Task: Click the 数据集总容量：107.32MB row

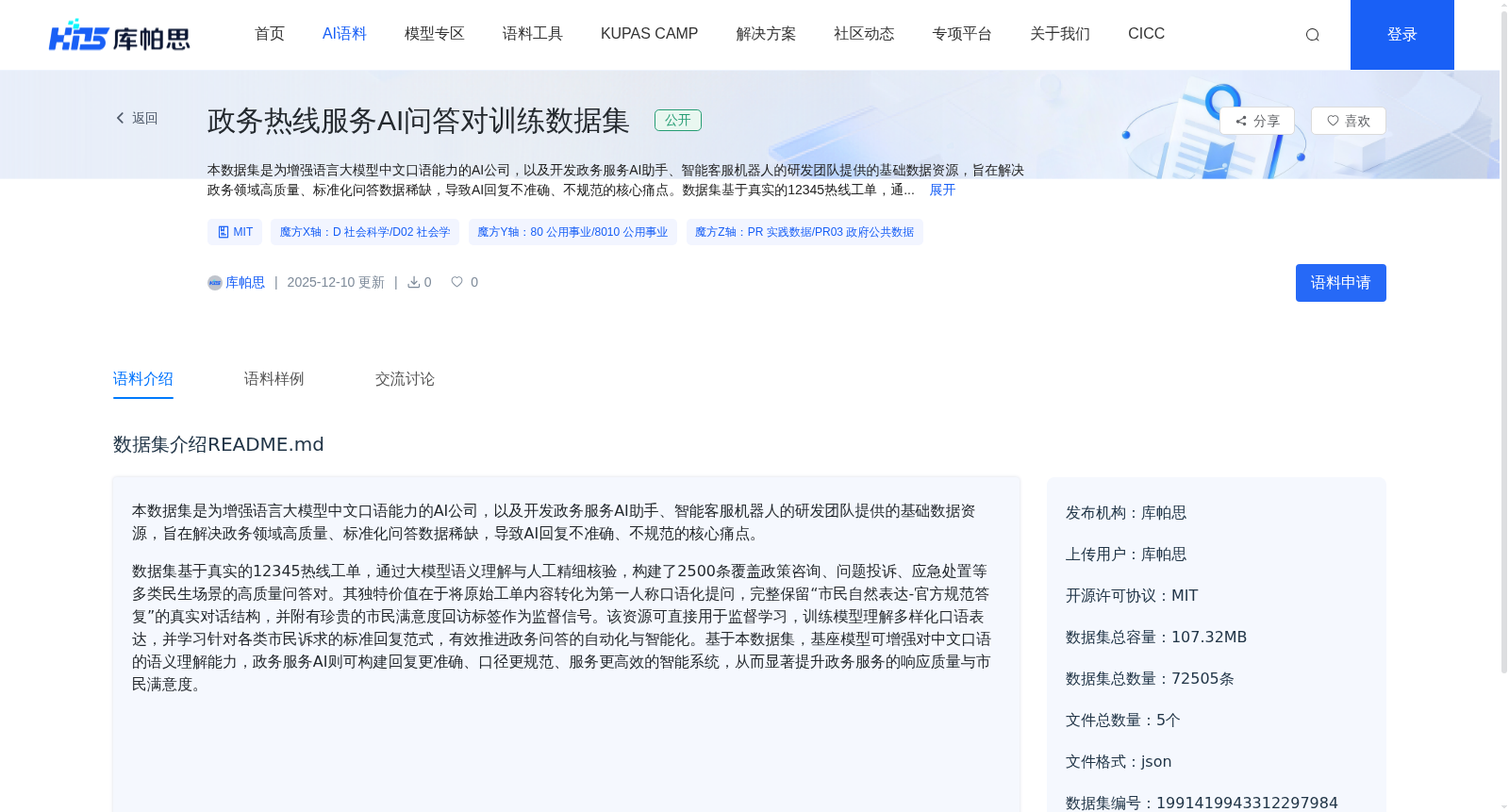Action: click(1156, 638)
